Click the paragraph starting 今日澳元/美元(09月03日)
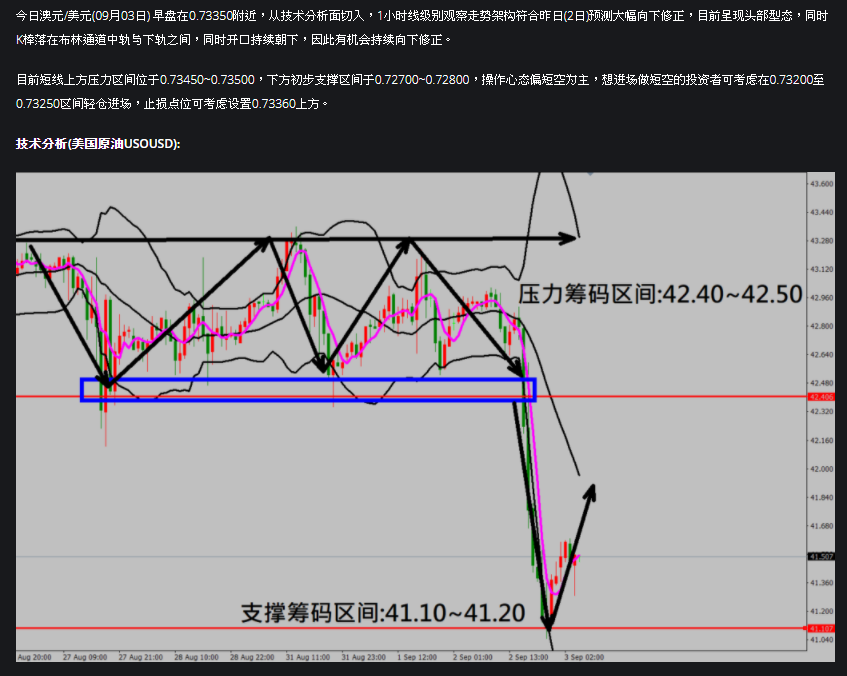This screenshot has width=847, height=676. click(x=422, y=28)
